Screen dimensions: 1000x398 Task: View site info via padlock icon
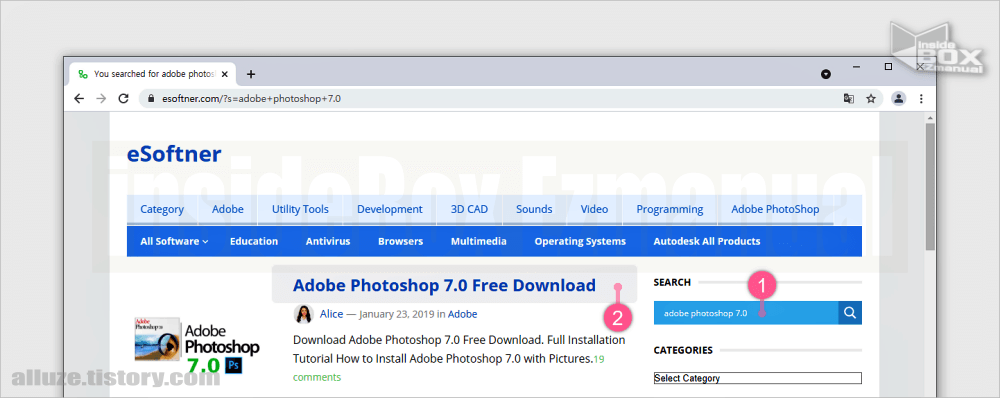[151, 99]
